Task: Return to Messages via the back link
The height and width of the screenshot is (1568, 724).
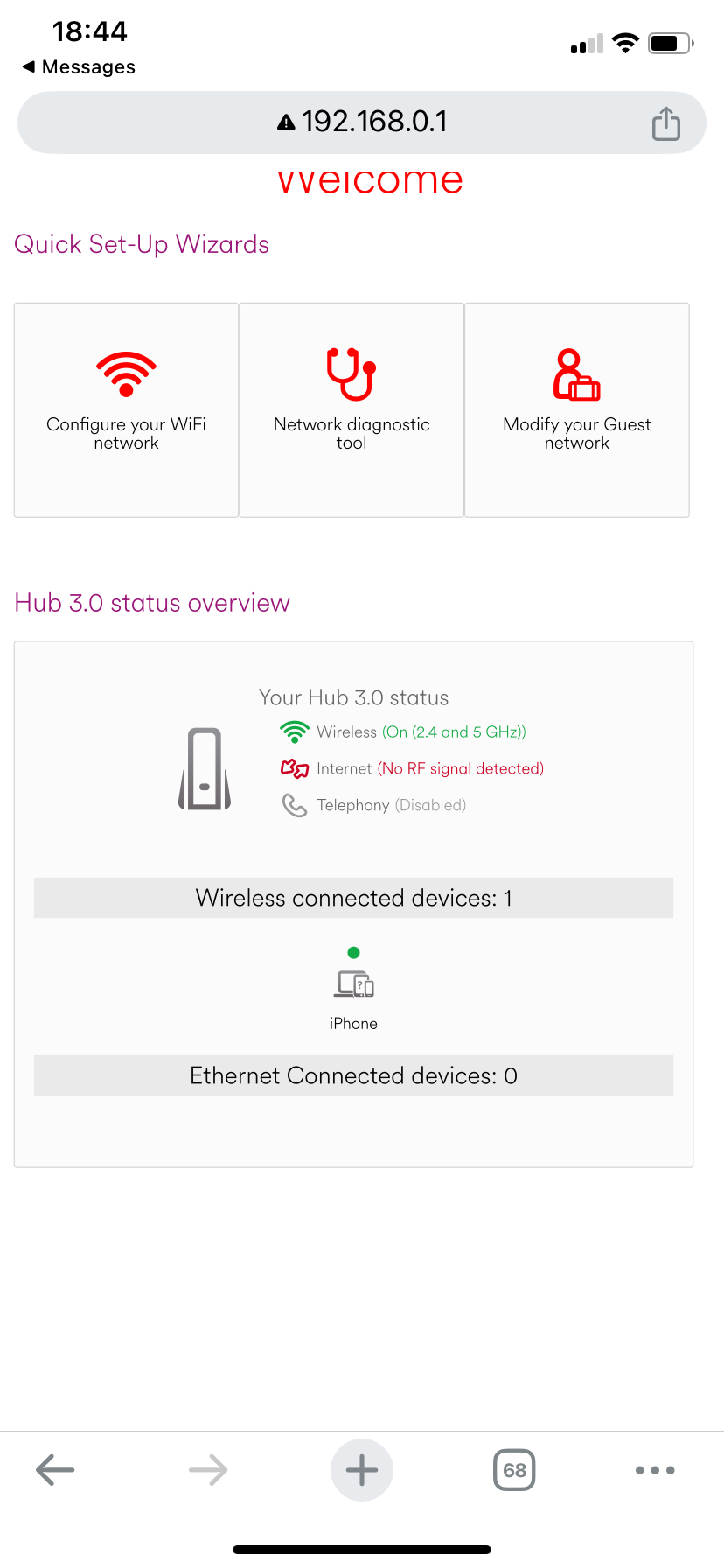Action: [x=77, y=66]
